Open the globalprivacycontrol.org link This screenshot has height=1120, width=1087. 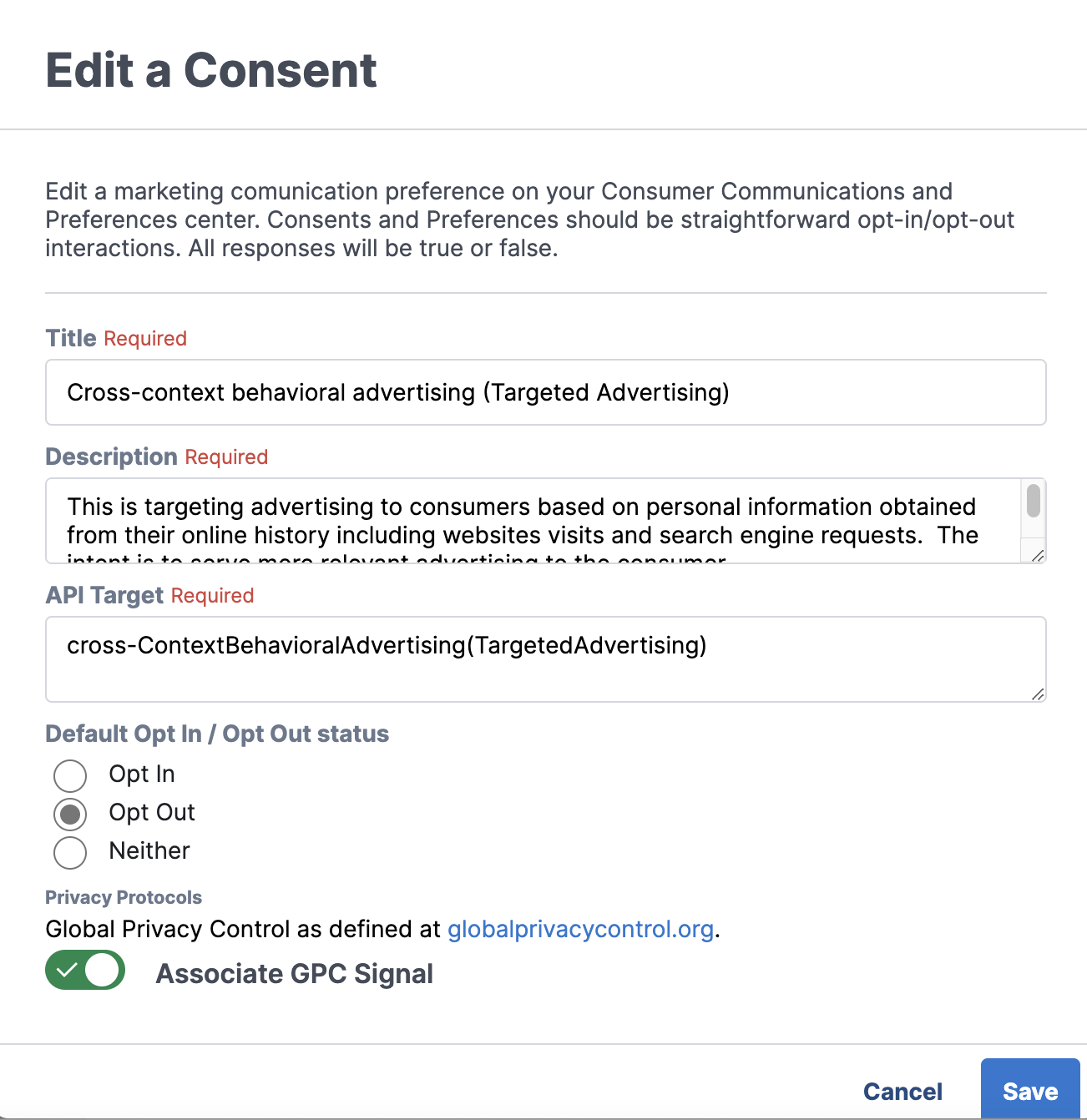click(580, 929)
